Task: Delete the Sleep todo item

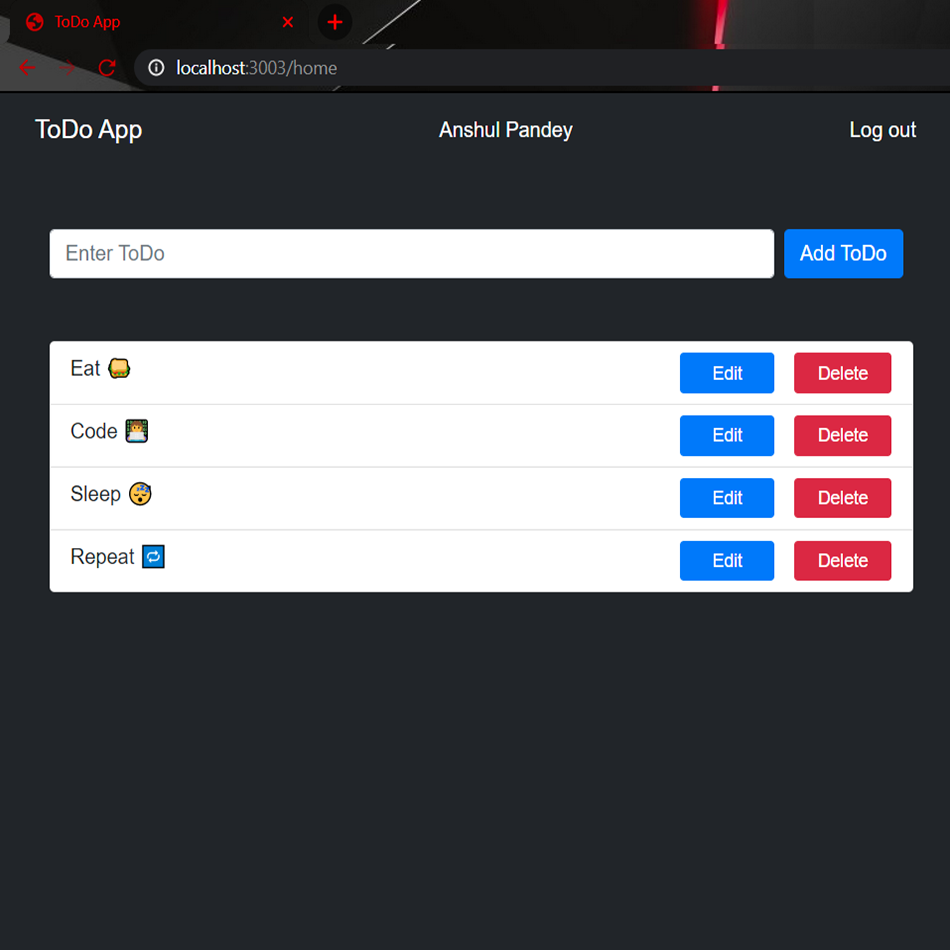Action: click(842, 497)
